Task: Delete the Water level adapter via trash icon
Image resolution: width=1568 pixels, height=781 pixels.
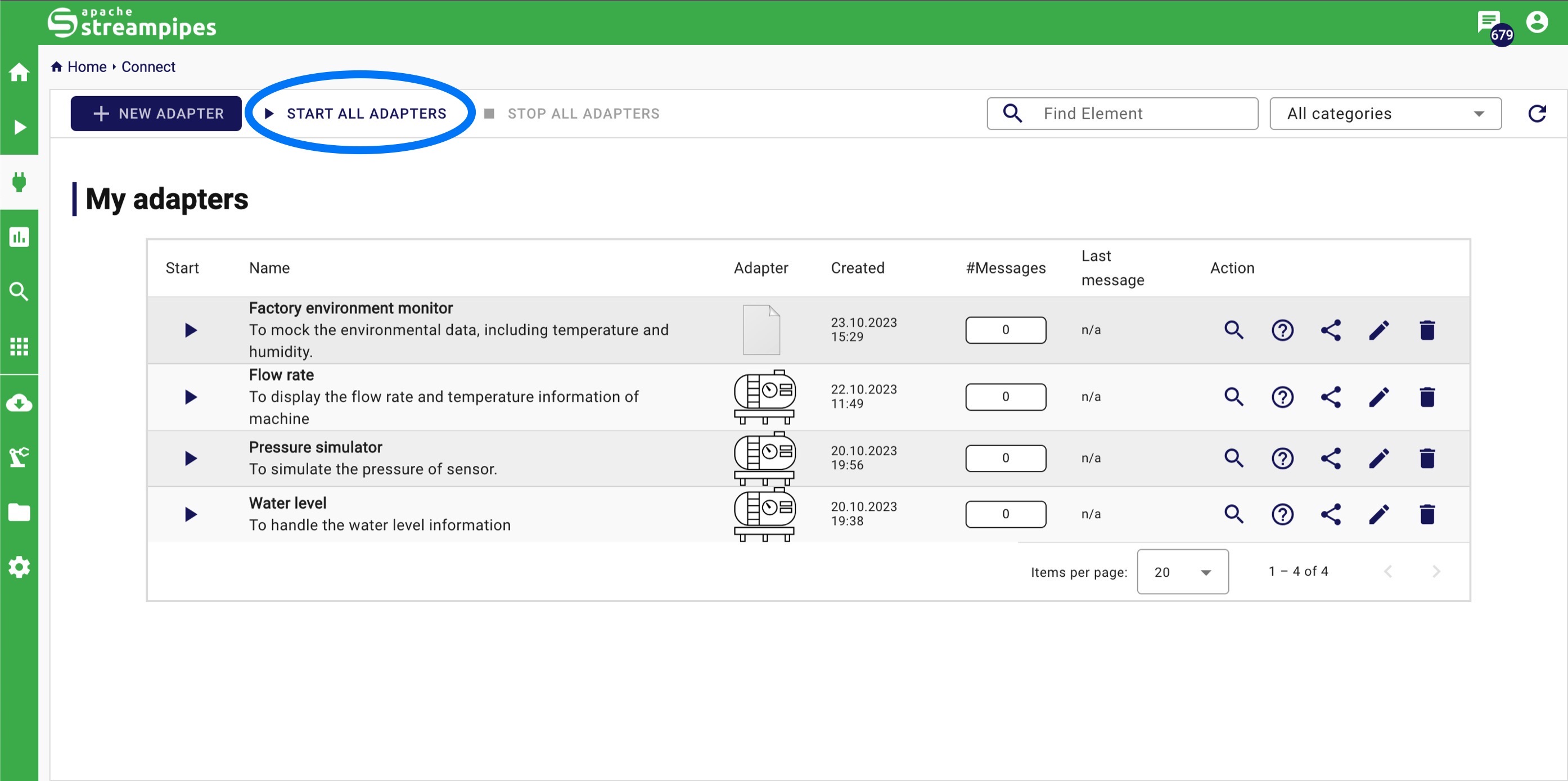Action: coord(1427,514)
